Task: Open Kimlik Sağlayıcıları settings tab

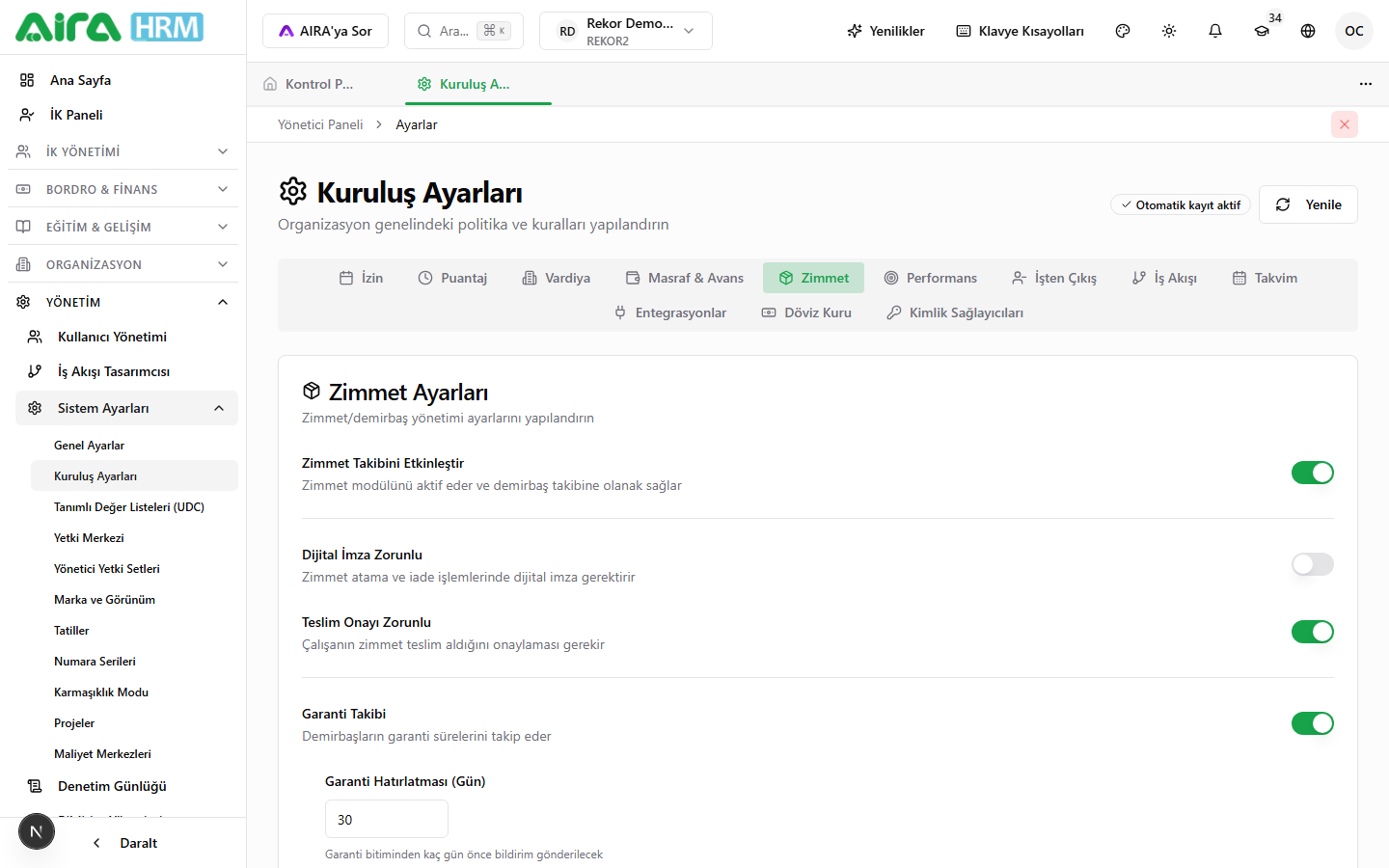Action: [x=955, y=312]
